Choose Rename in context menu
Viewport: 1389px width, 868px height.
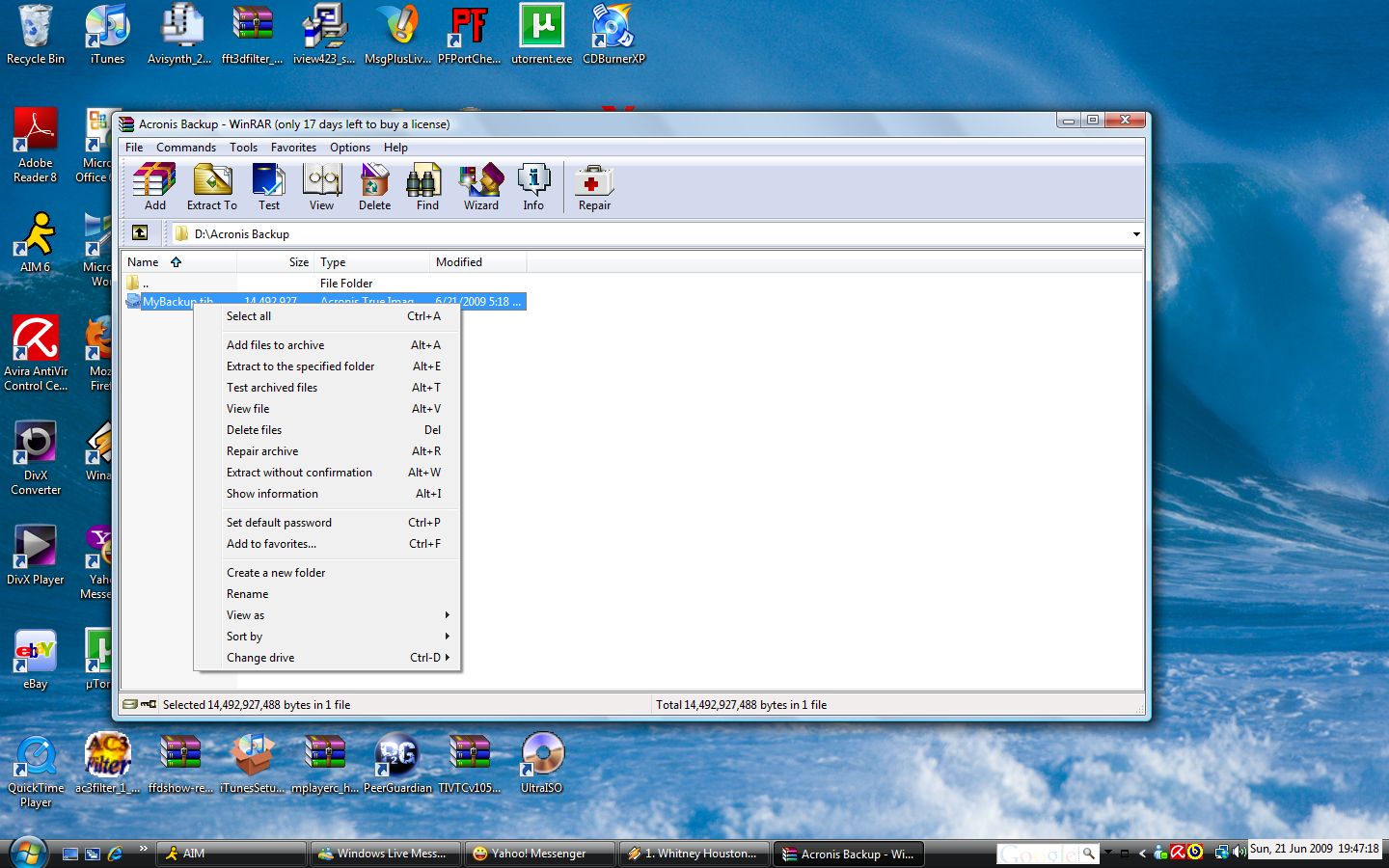coord(328,594)
